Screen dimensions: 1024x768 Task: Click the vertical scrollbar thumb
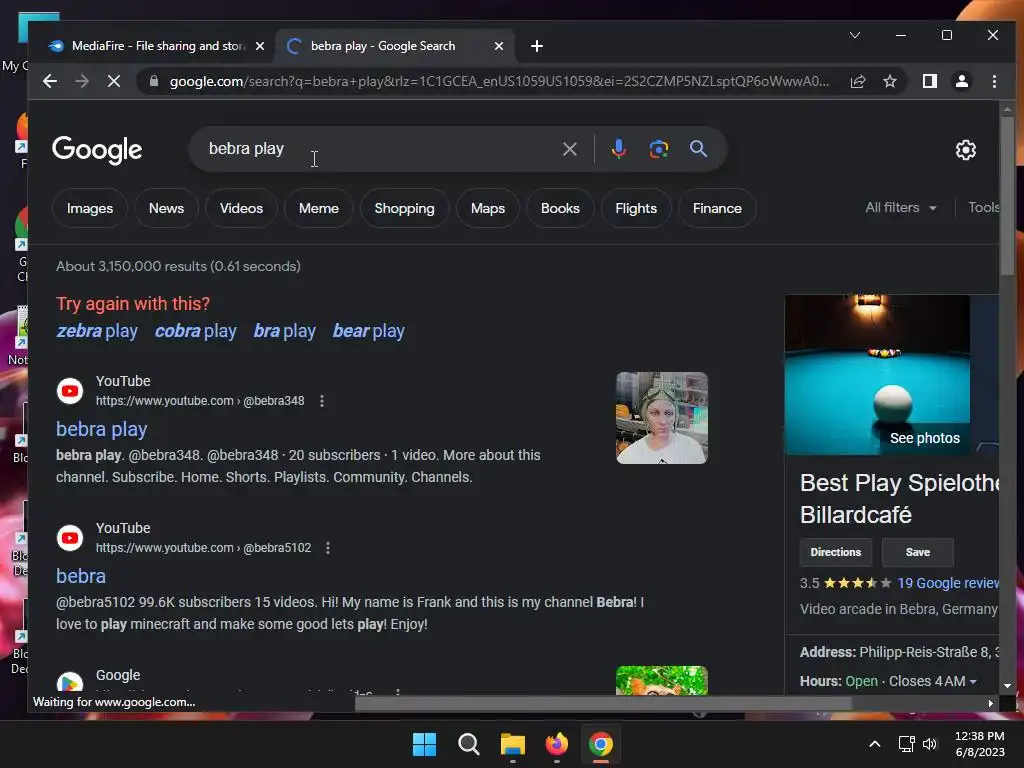(1007, 196)
